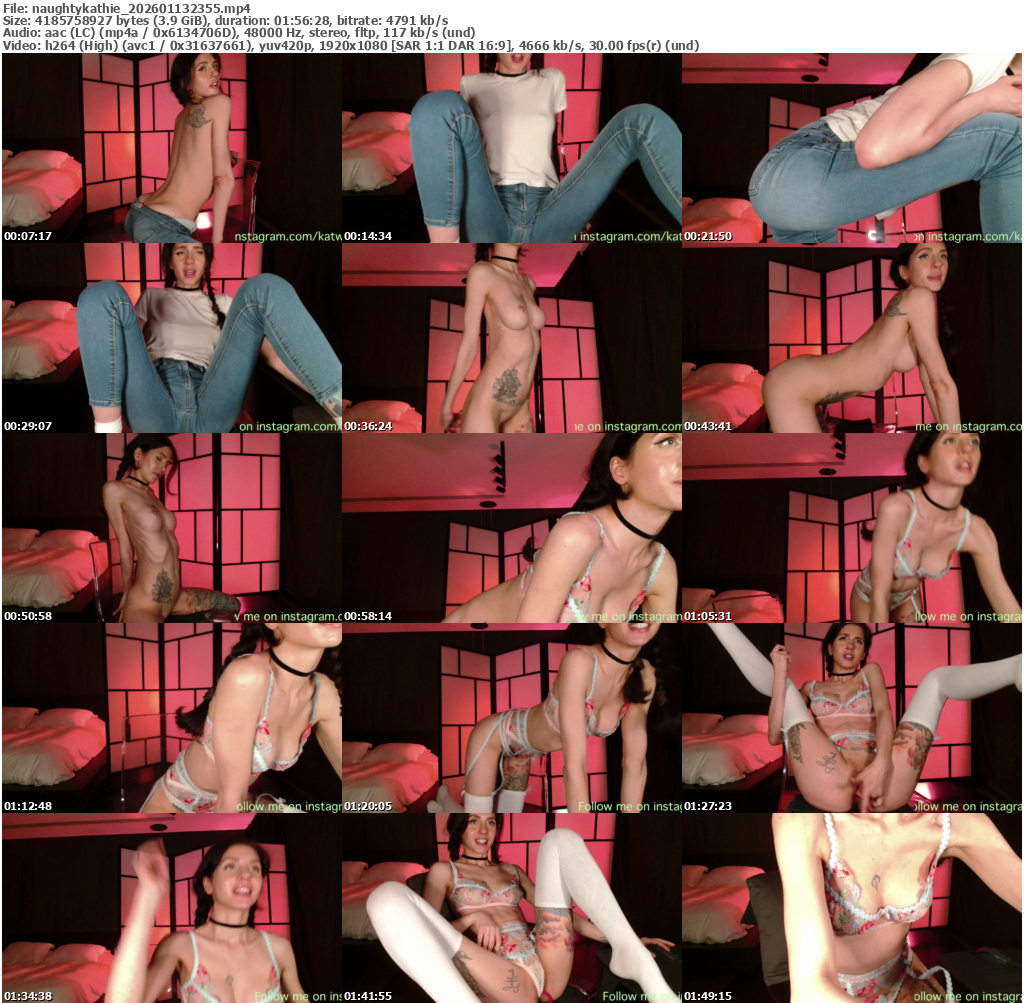1024x1003 pixels.
Task: Select the thumbnail at 00:36:24
Action: [511, 338]
